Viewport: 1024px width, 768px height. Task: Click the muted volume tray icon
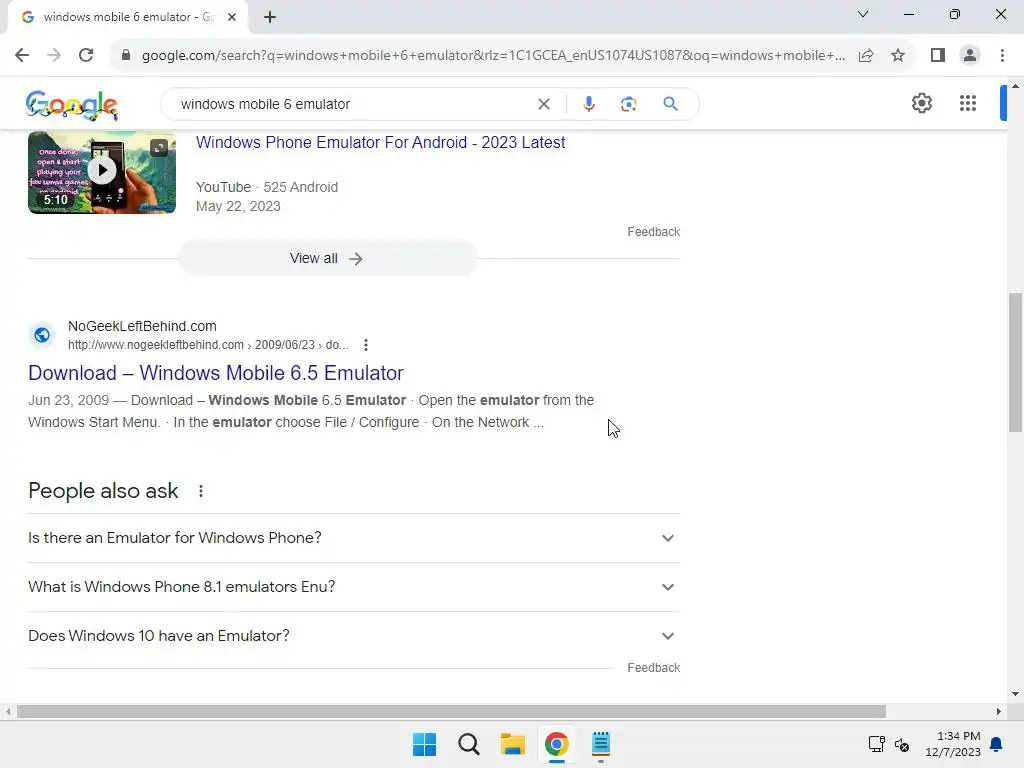point(902,744)
